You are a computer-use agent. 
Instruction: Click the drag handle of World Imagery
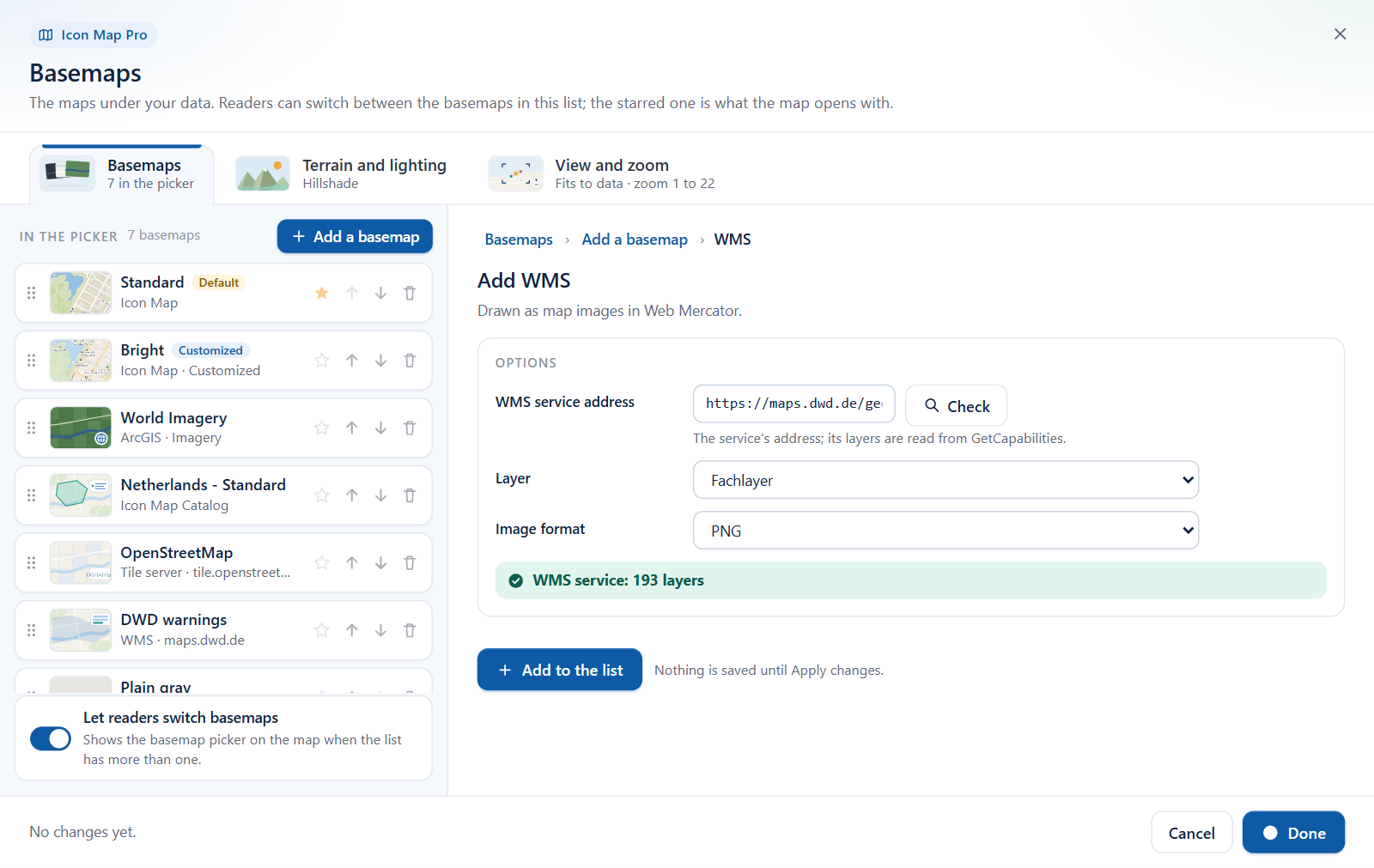point(32,428)
